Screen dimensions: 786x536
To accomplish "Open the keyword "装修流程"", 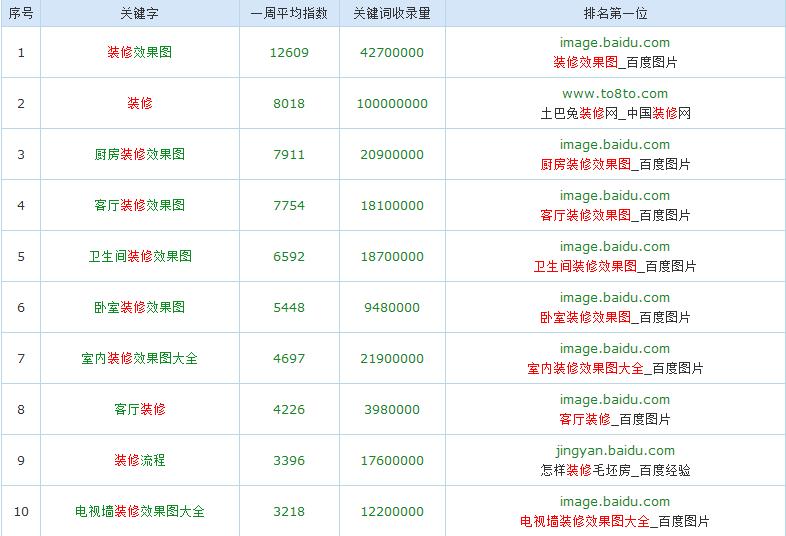I will click(139, 460).
